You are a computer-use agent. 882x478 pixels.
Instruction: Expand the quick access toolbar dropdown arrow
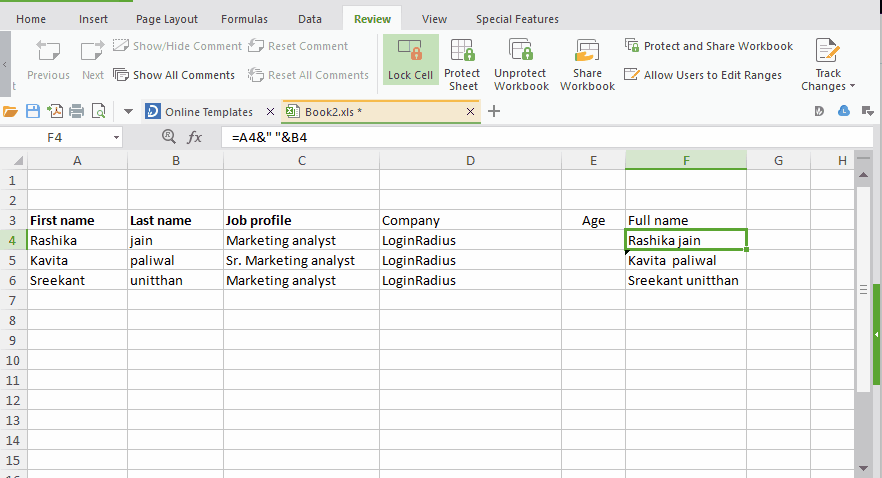[x=128, y=111]
